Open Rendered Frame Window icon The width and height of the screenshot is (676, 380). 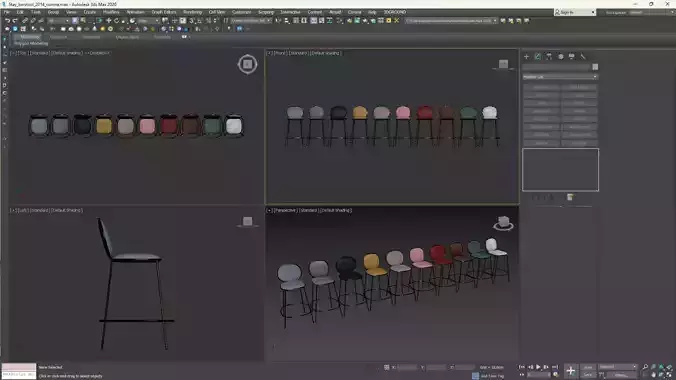coord(357,20)
